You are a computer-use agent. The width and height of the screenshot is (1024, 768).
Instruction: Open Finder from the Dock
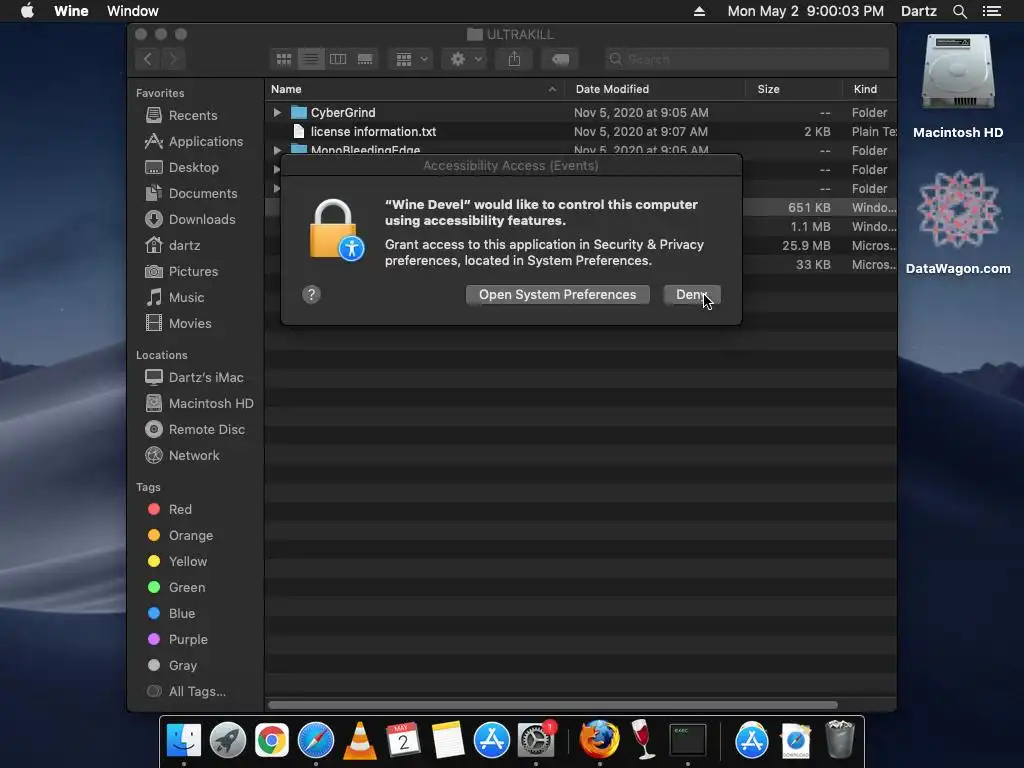pyautogui.click(x=184, y=740)
